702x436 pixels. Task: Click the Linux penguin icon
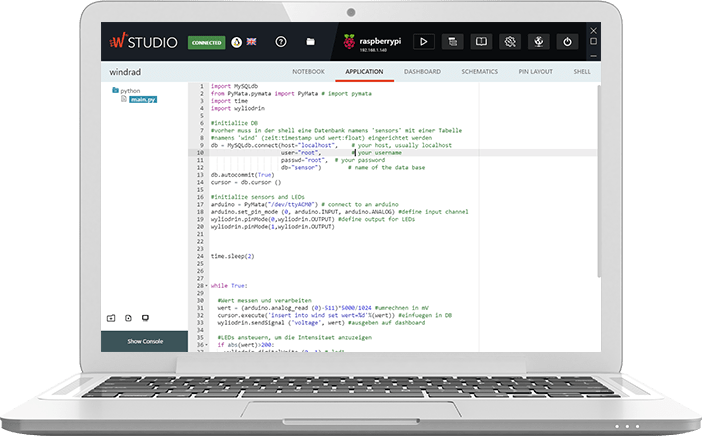pos(236,42)
